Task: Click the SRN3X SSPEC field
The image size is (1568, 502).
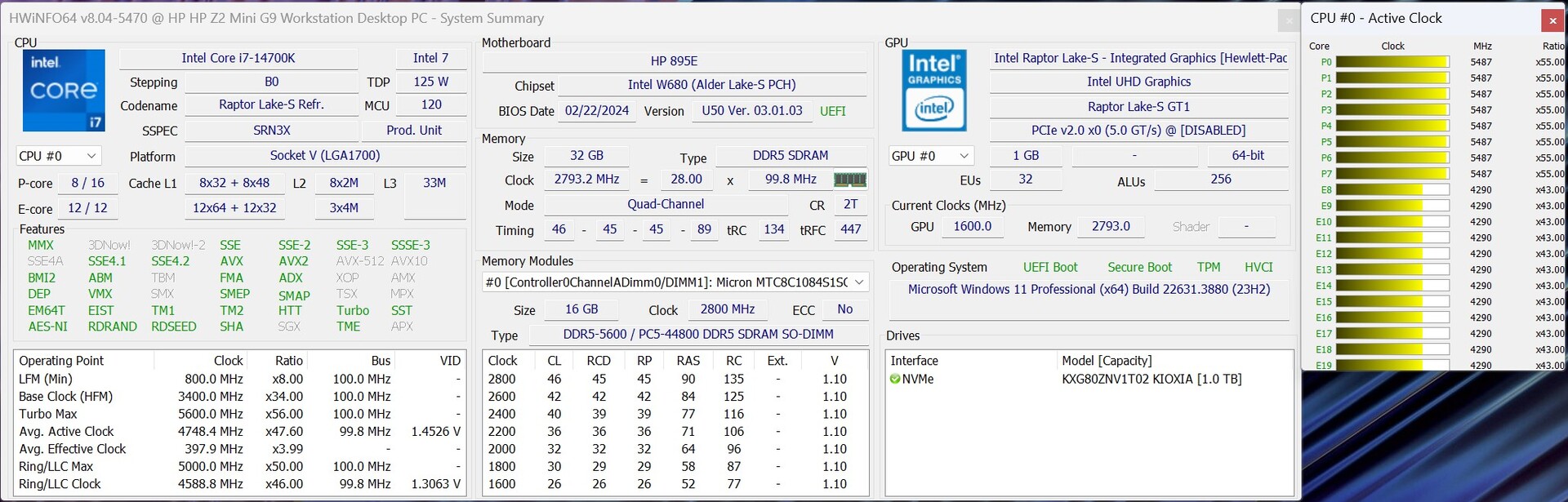Action: [271, 131]
